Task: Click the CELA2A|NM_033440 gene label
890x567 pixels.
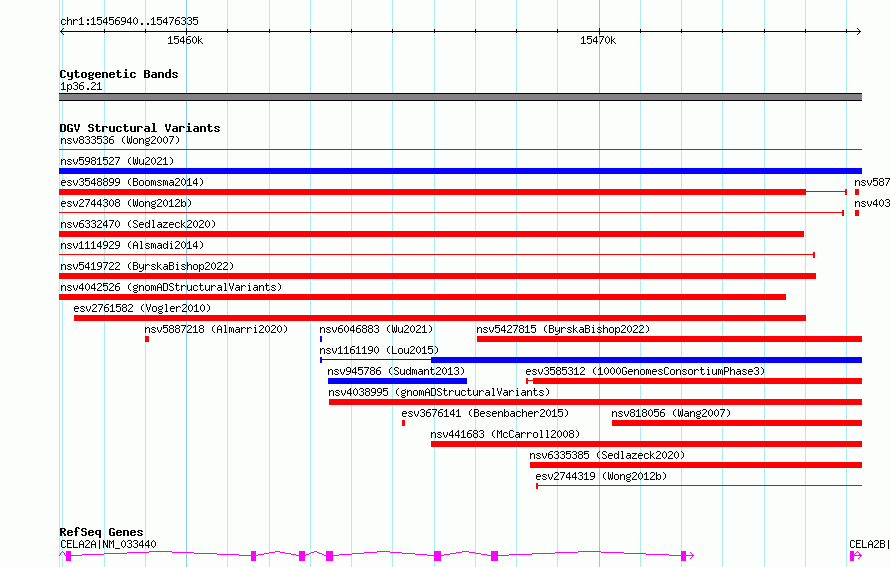Action: [108, 544]
